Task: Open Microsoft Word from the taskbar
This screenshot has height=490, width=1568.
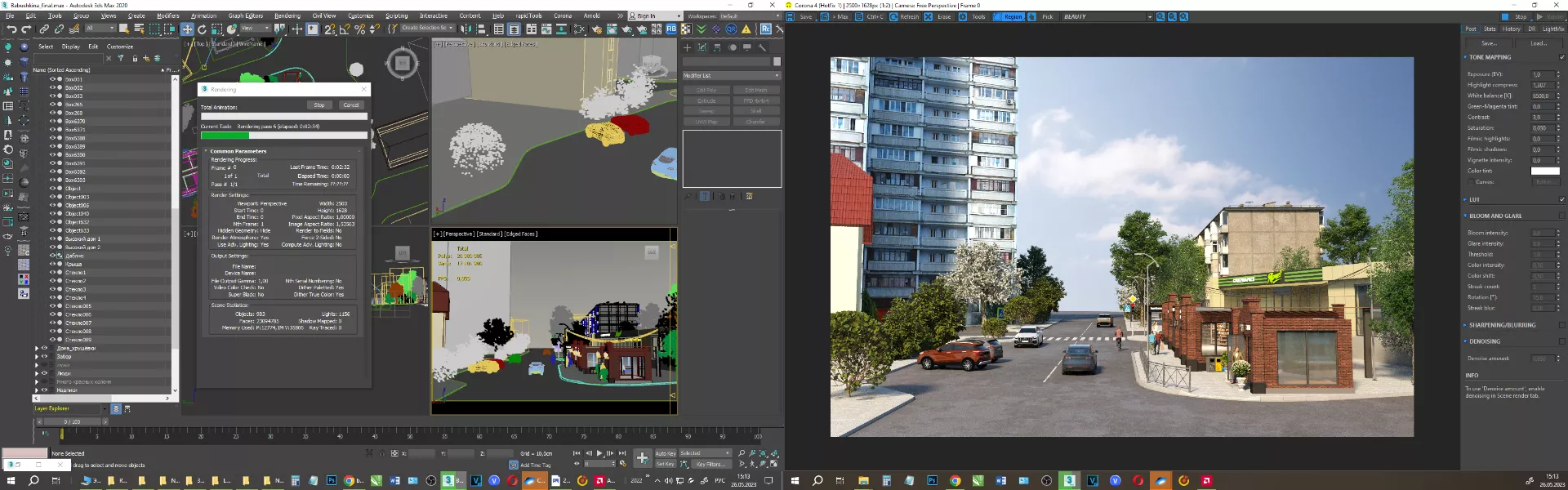Action: pos(395,480)
